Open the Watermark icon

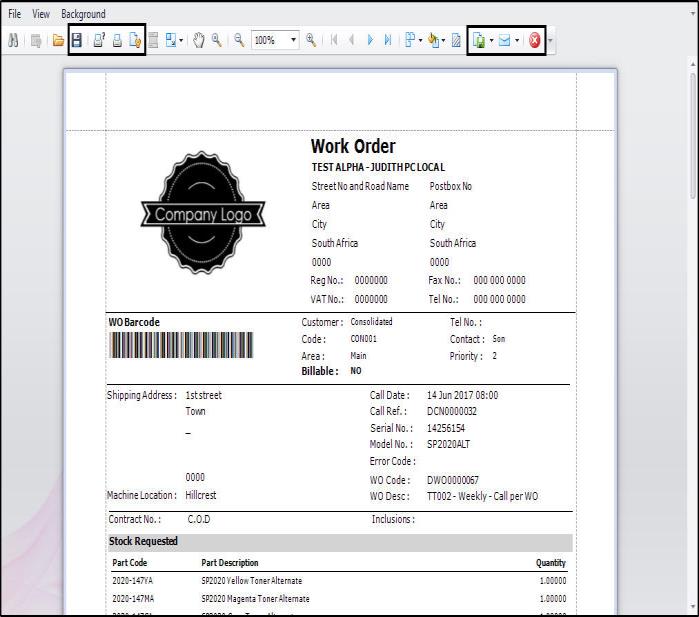pos(456,41)
